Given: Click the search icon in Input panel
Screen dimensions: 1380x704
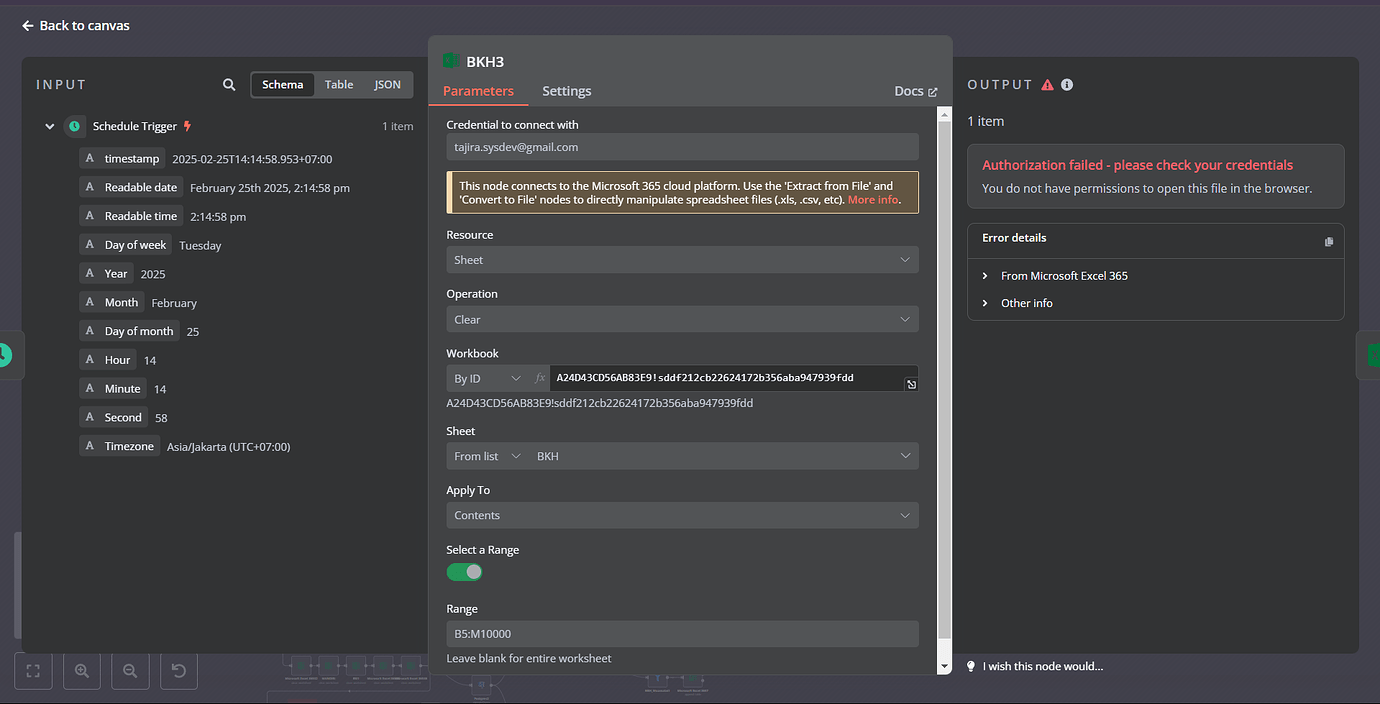Looking at the screenshot, I should click(229, 85).
